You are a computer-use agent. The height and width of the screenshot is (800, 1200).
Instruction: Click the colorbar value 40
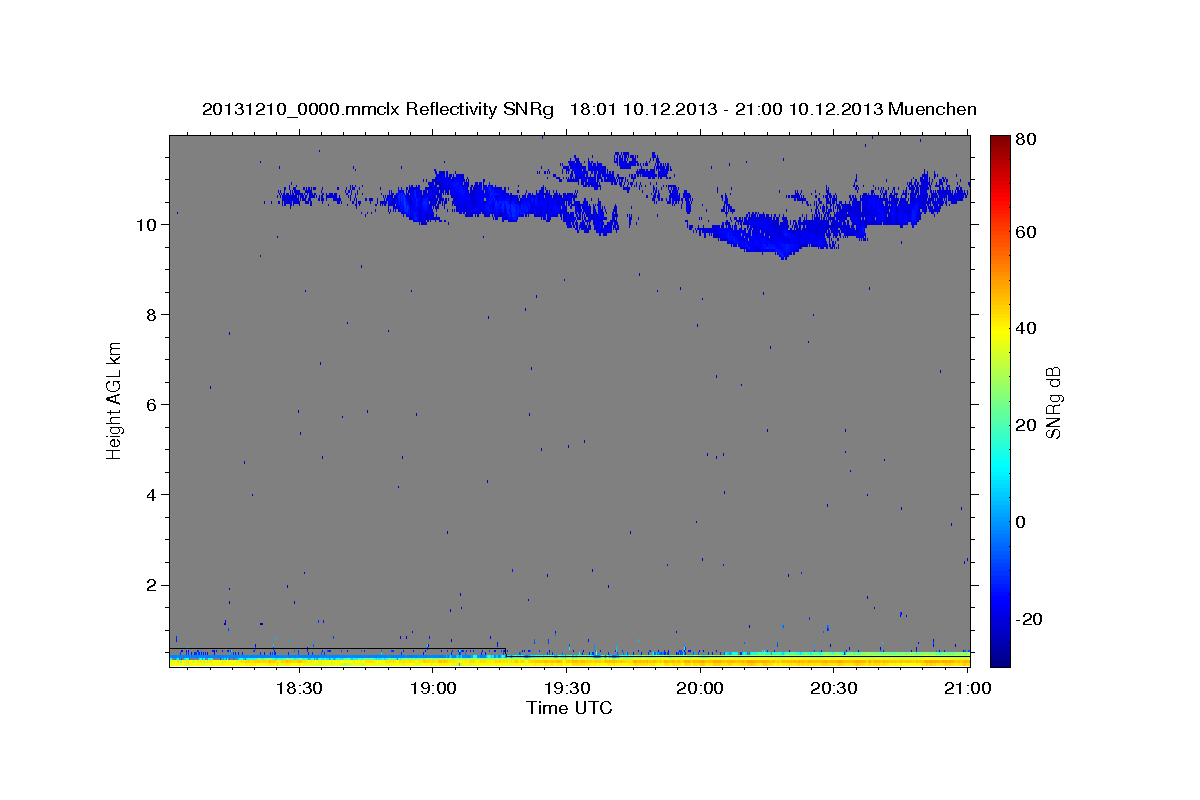pos(1028,328)
